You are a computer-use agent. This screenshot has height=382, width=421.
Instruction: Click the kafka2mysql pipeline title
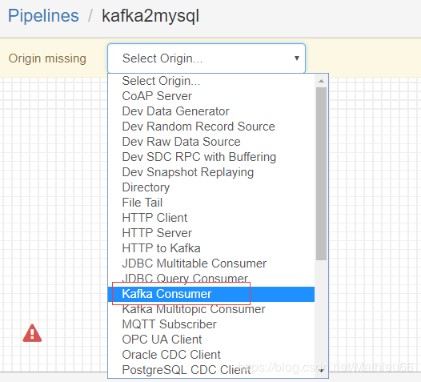point(150,16)
